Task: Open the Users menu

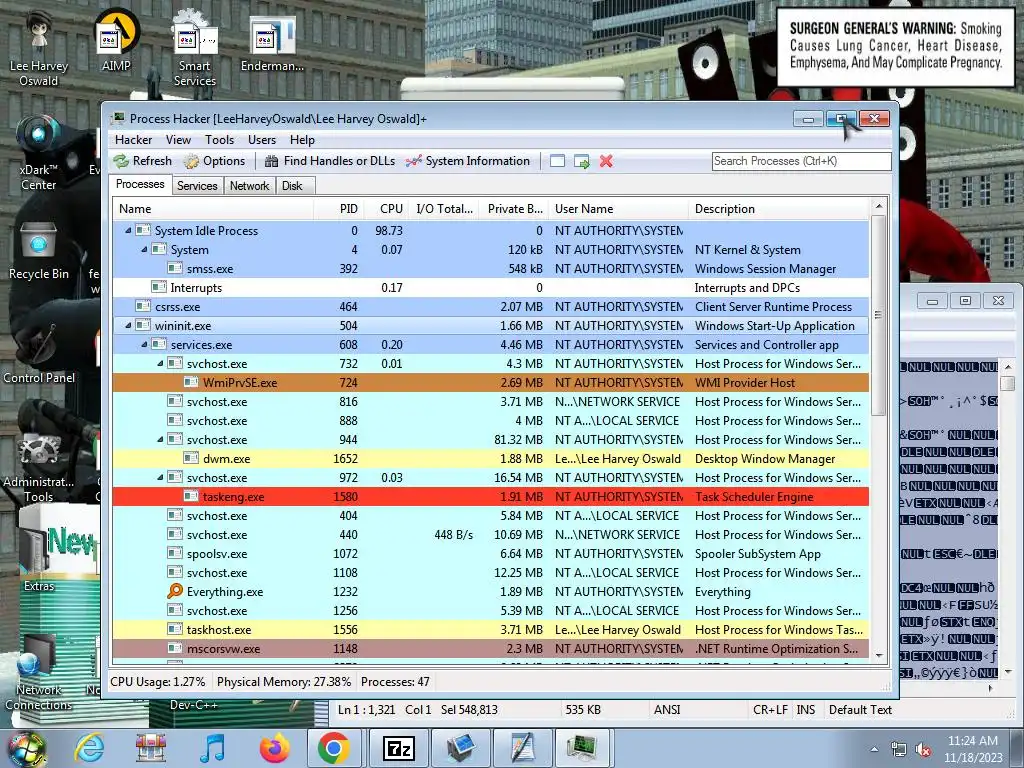Action: tap(261, 140)
